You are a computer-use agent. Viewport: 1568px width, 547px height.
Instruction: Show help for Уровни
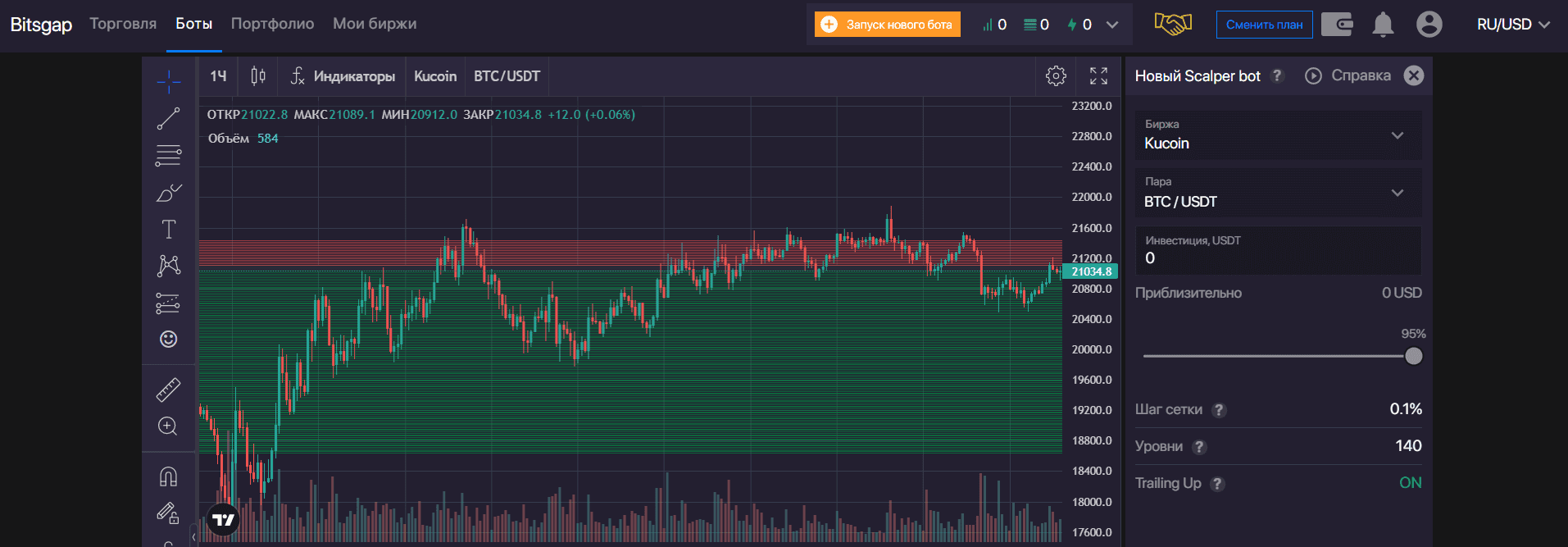pos(1199,447)
